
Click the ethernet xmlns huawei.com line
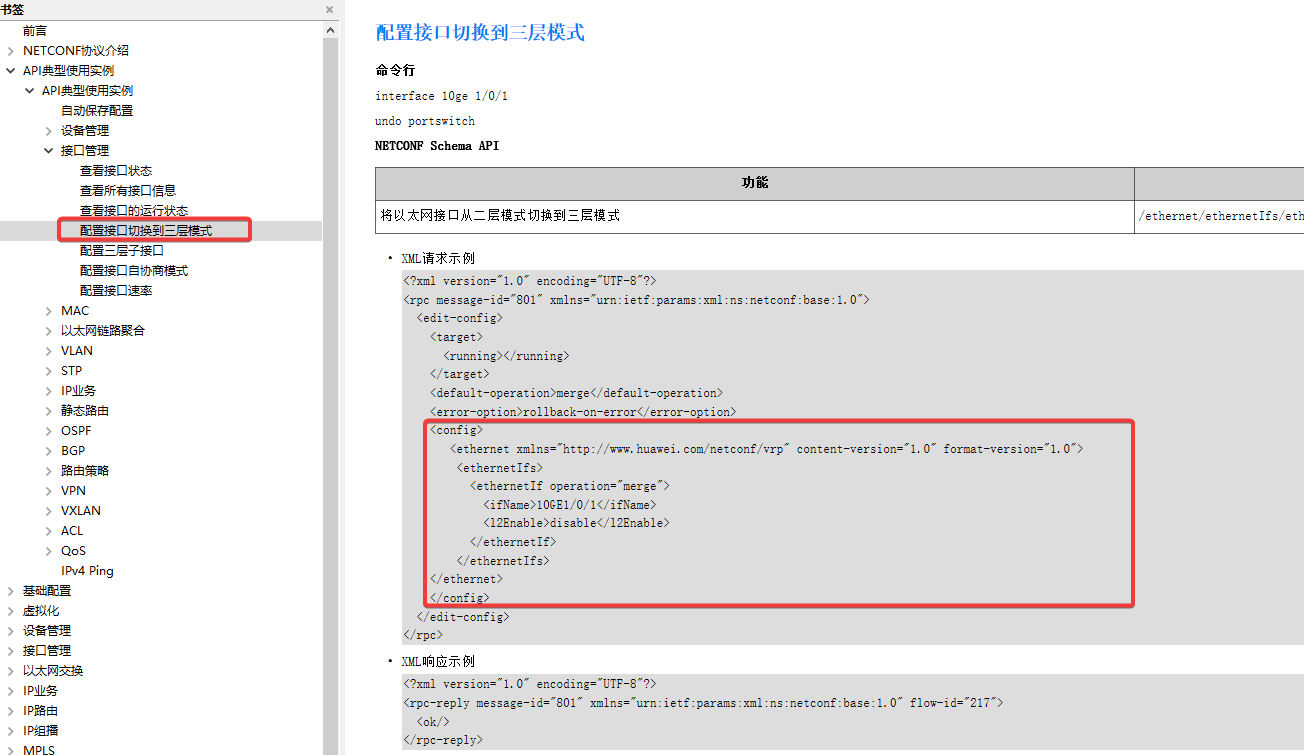766,449
